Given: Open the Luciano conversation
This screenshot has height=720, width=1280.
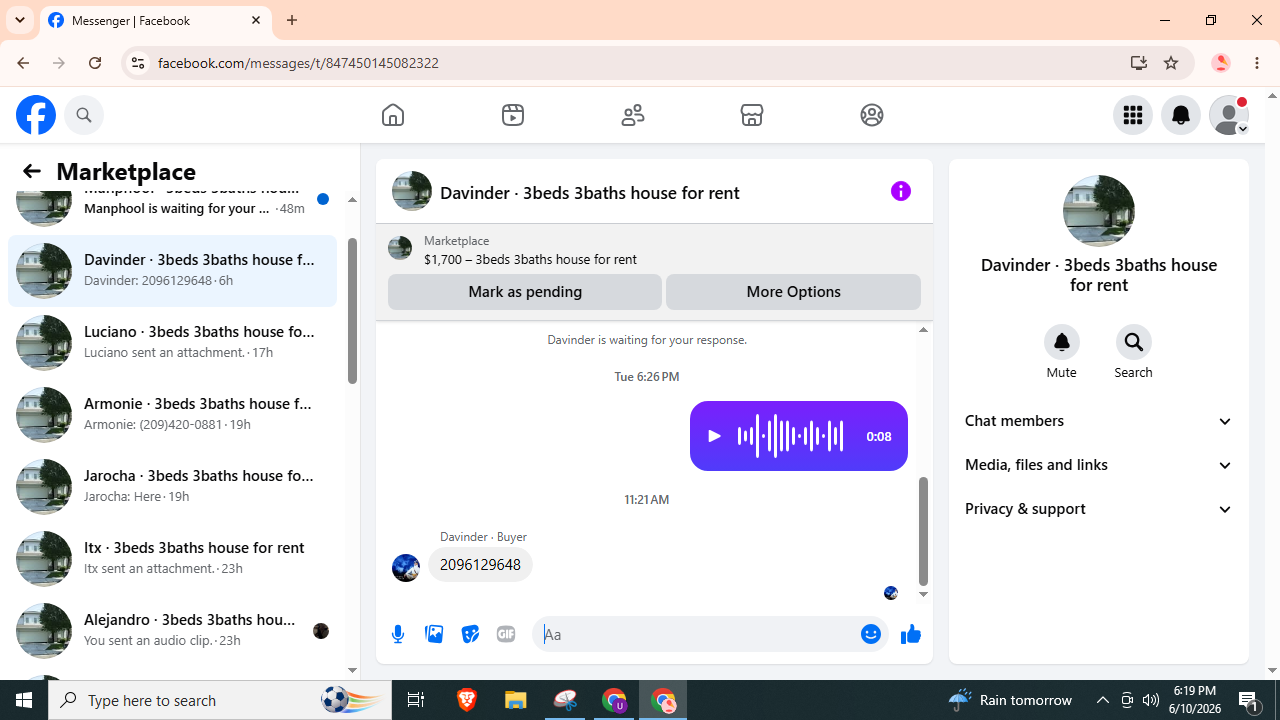Looking at the screenshot, I should point(172,342).
